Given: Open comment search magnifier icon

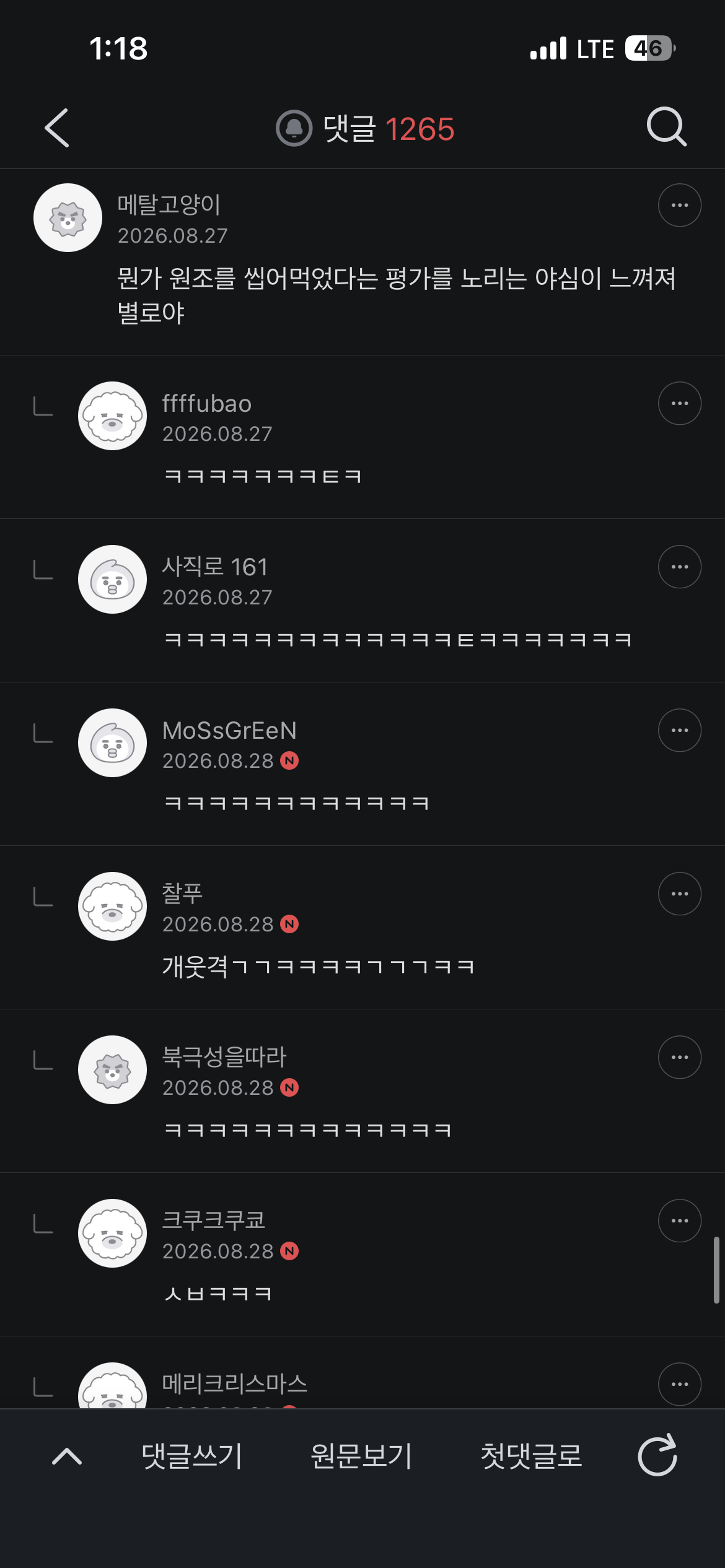Looking at the screenshot, I should 667,127.
